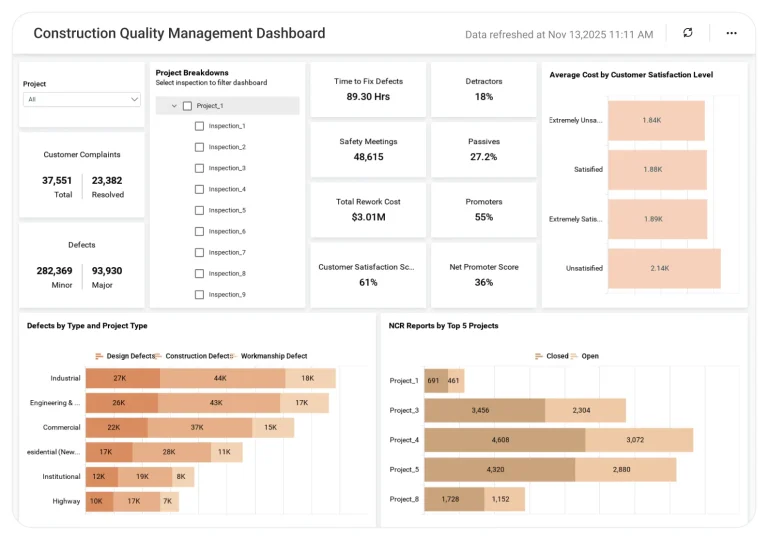Click the Net Promoter Score 36% value
The width and height of the screenshot is (768, 538).
point(483,282)
